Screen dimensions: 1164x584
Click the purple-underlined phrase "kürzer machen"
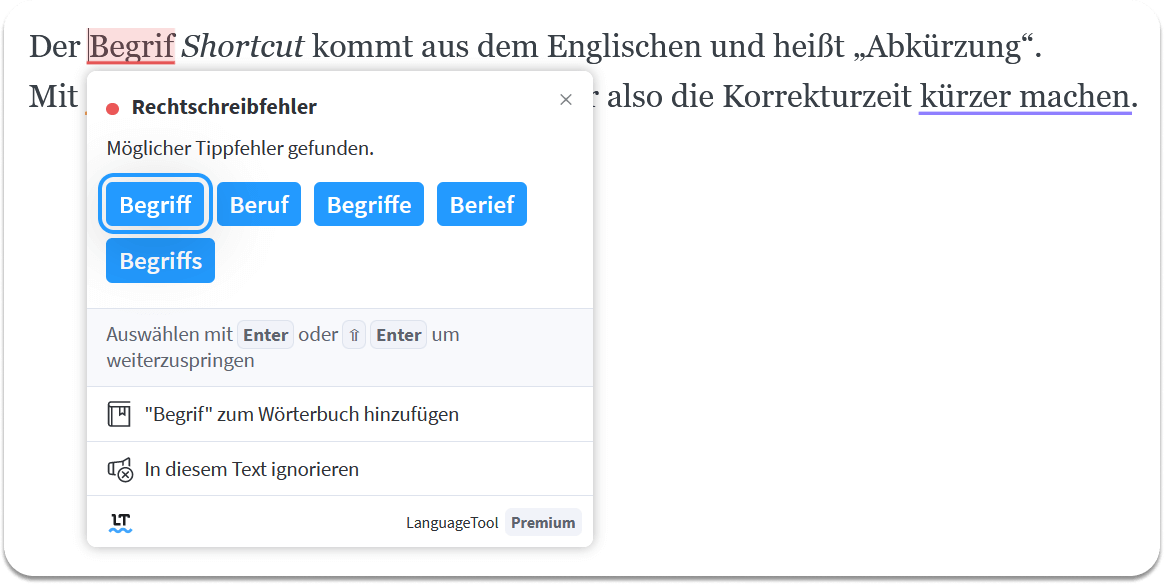click(1024, 96)
